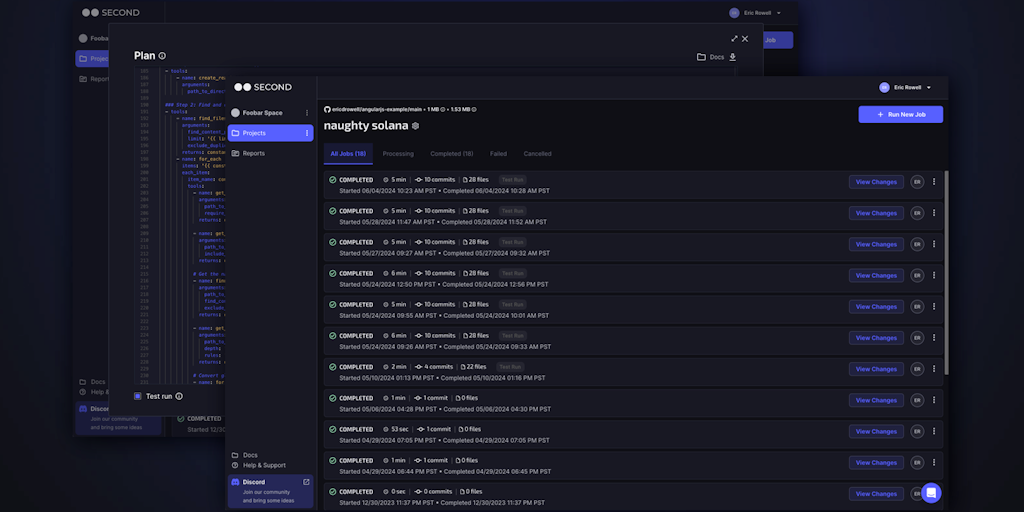This screenshot has height=512, width=1024.
Task: Click the green check icon of the 12/30/2023 job
Action: pyautogui.click(x=332, y=492)
